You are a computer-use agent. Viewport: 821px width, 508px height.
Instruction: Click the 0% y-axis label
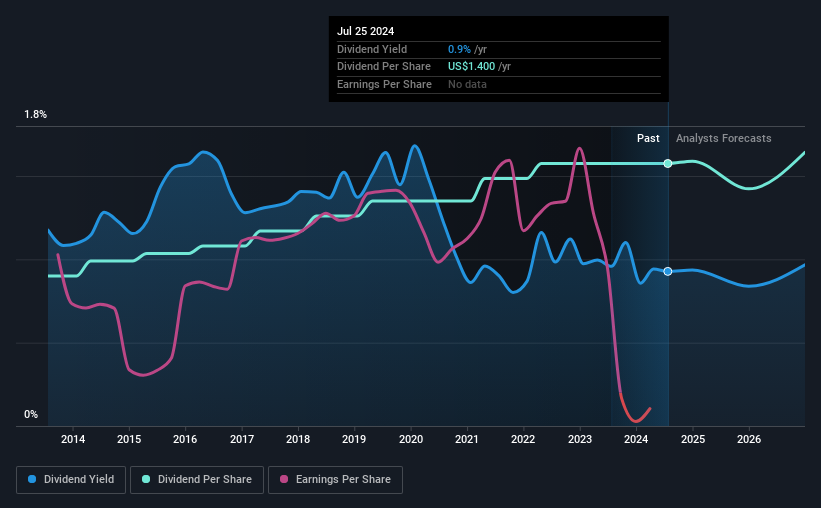click(x=31, y=415)
